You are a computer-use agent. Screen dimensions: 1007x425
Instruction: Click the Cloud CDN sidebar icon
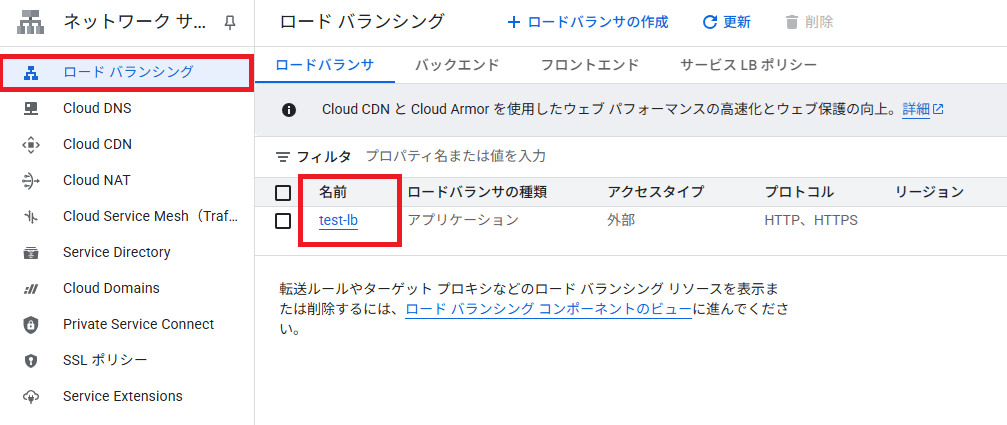click(x=30, y=144)
